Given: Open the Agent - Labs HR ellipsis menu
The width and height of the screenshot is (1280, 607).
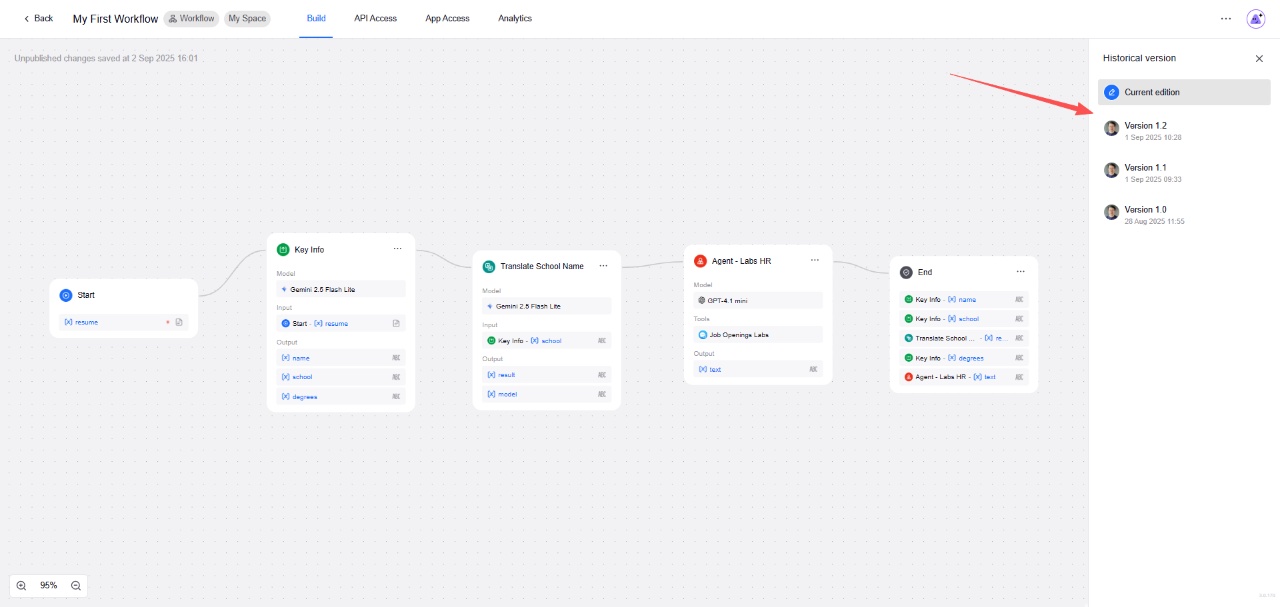Looking at the screenshot, I should [815, 261].
